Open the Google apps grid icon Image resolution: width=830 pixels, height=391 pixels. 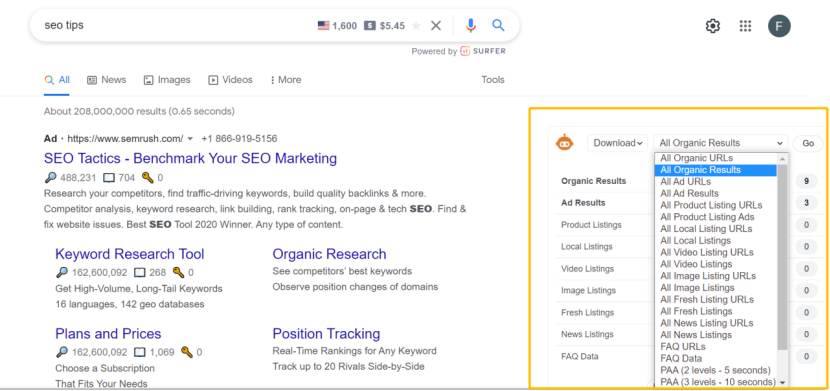pos(745,26)
